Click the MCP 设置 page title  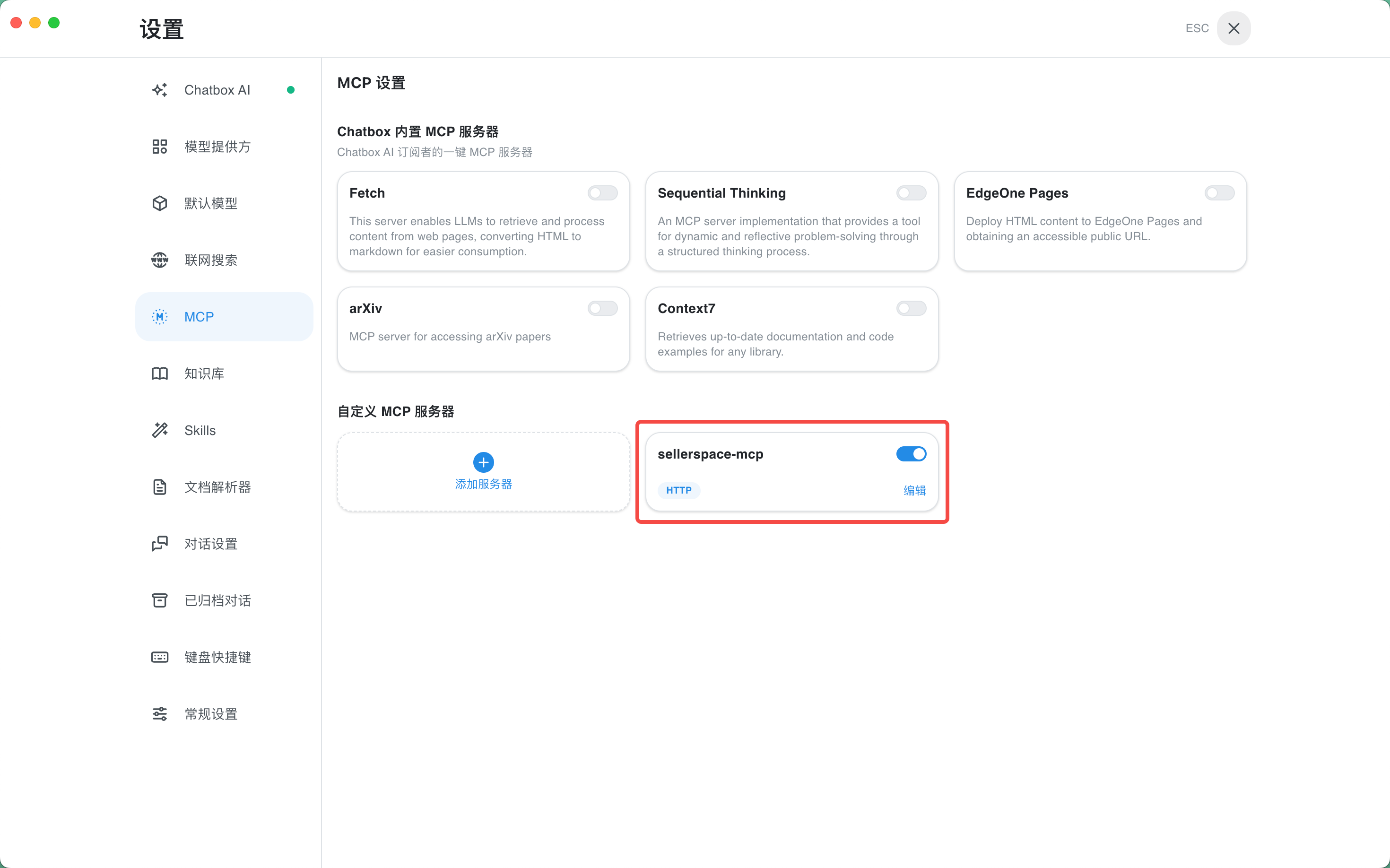click(x=371, y=83)
